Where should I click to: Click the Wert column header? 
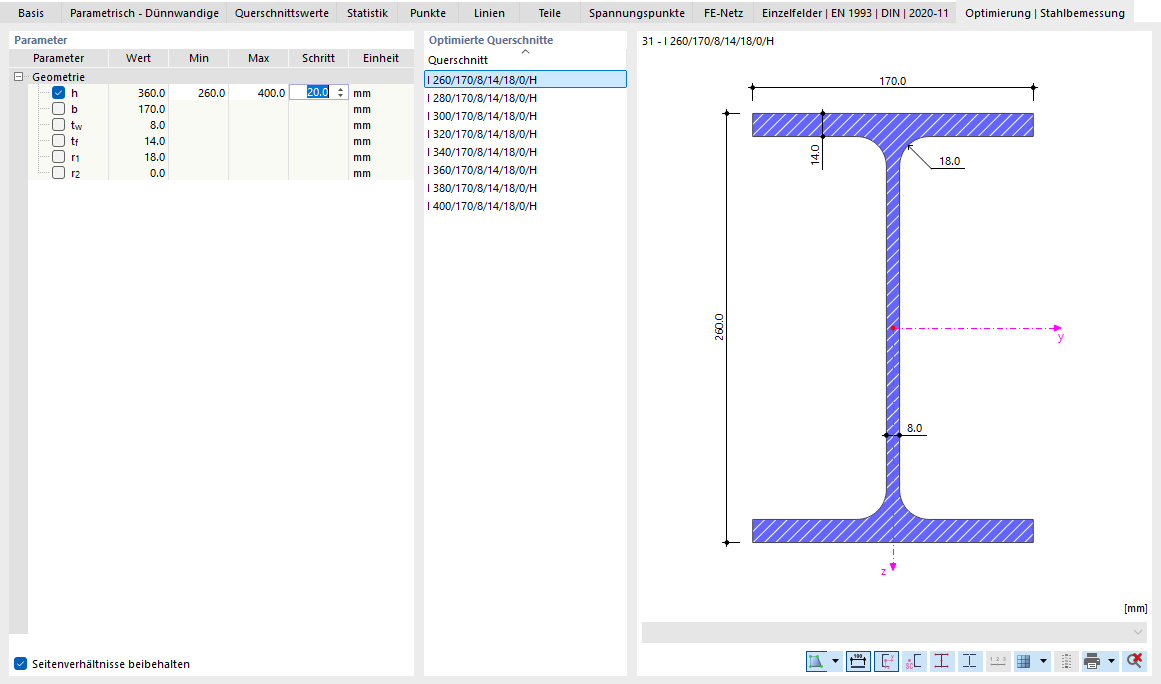click(138, 58)
